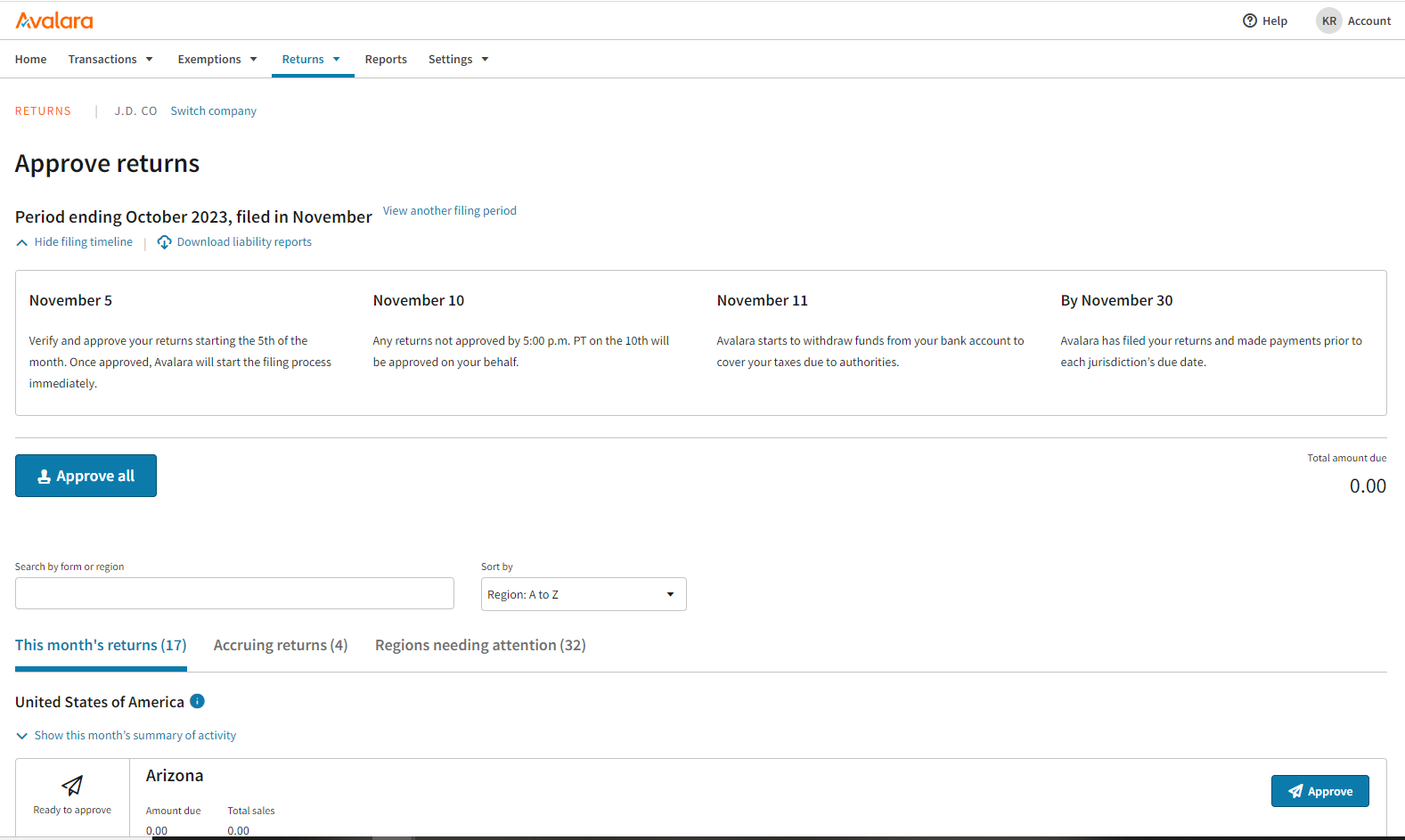This screenshot has height=840, width=1405.
Task: Click the Avalara logo
Action: click(x=54, y=20)
